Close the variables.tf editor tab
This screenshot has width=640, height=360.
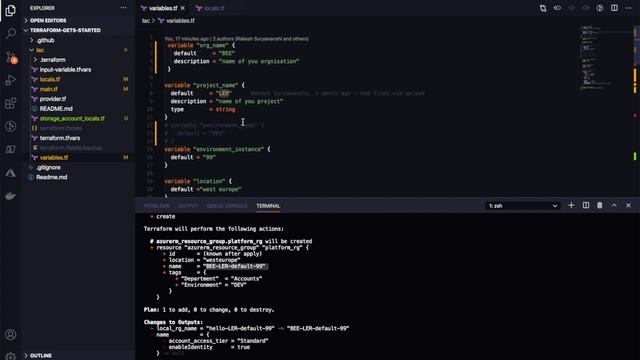point(182,8)
